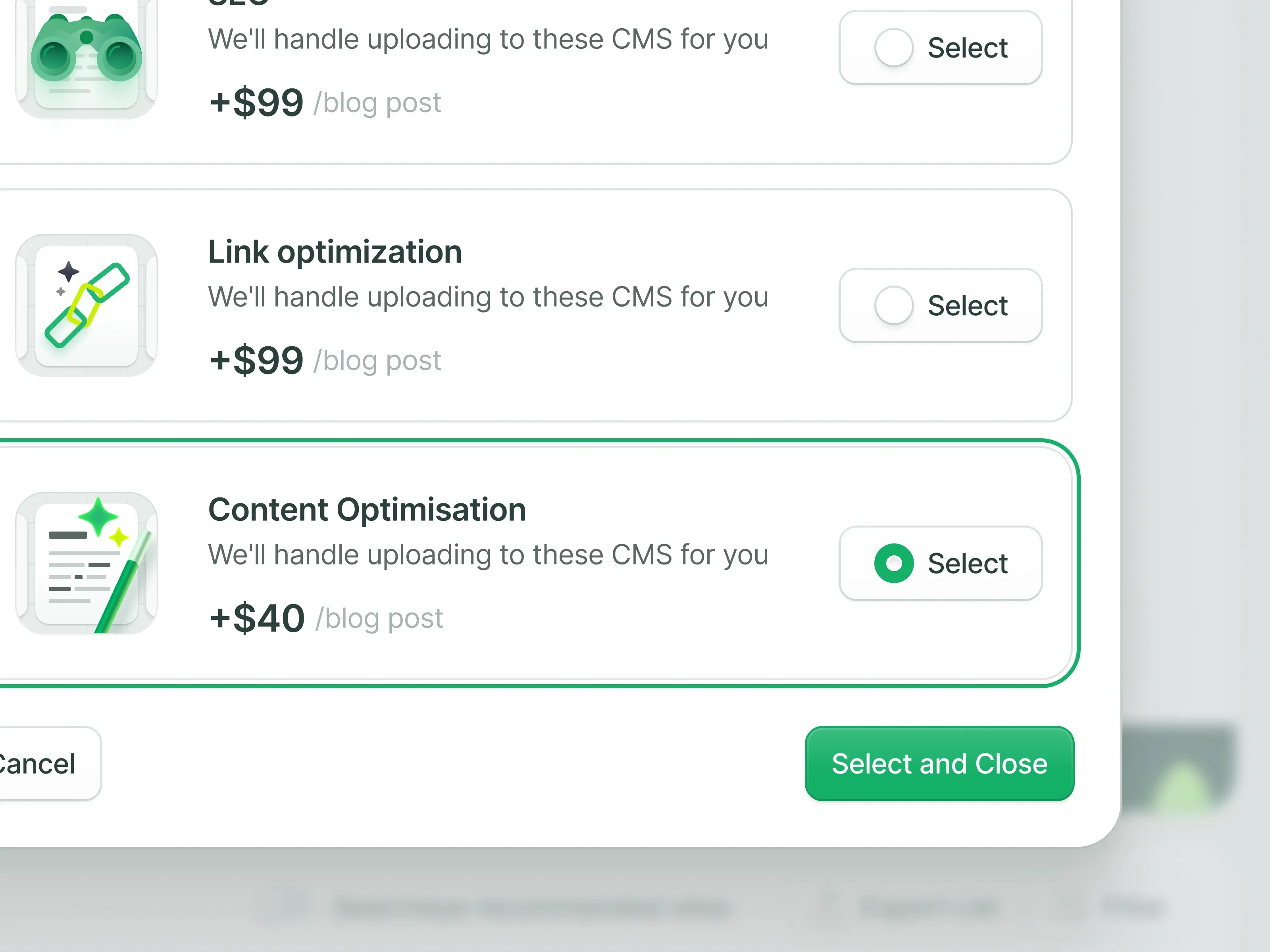Click the Select label in the binoculars card
This screenshot has width=1270, height=952.
(968, 48)
